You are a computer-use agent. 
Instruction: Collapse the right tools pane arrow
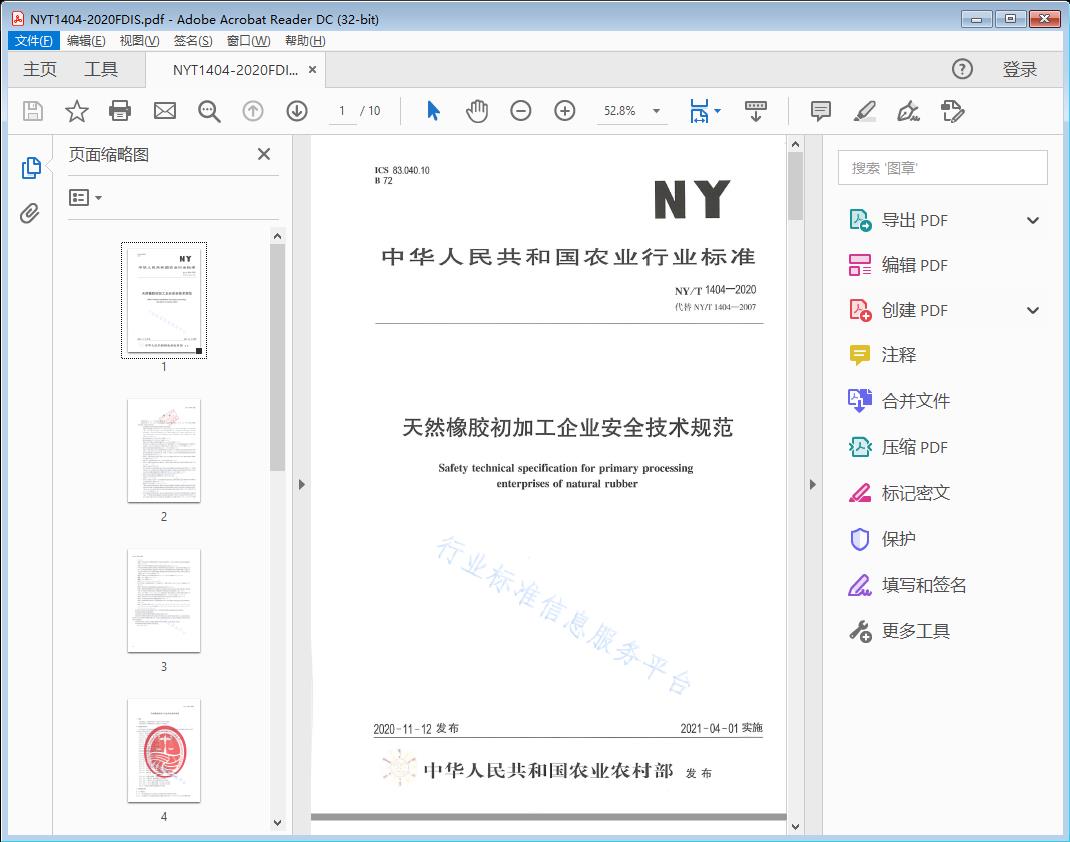[x=812, y=485]
